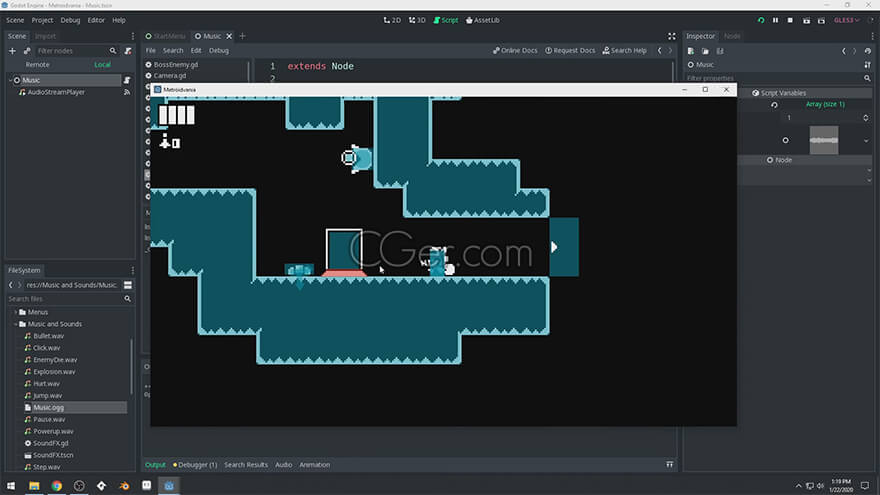This screenshot has height=495, width=880.
Task: Click the Play Scene clapperboard icon
Action: pyautogui.click(x=806, y=20)
